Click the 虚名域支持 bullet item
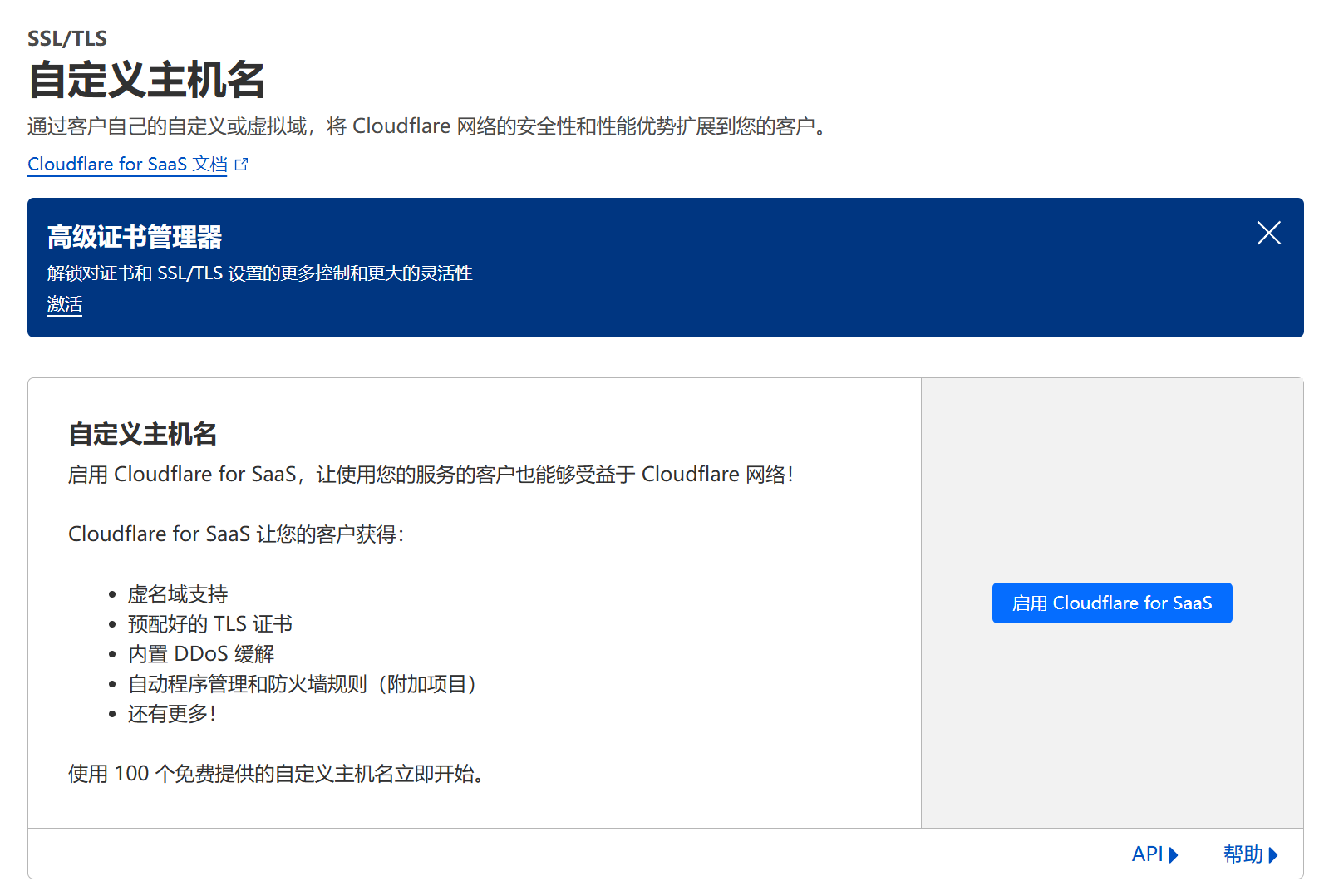1324x896 pixels. [x=178, y=594]
